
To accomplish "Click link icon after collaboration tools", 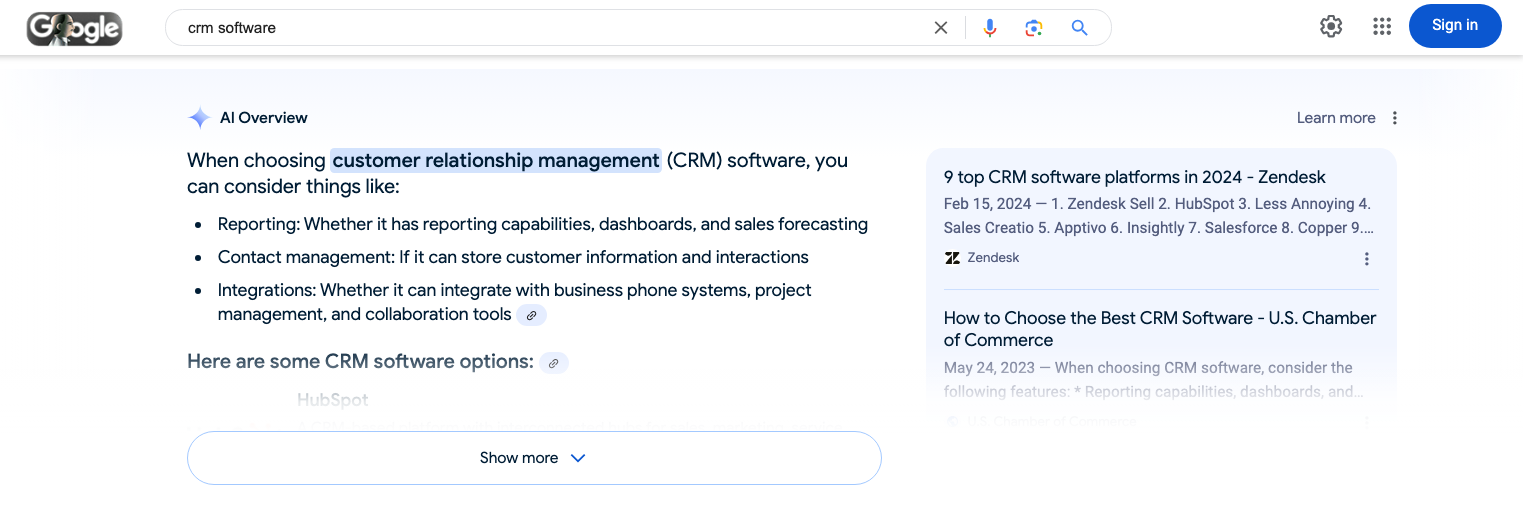I will pos(532,315).
